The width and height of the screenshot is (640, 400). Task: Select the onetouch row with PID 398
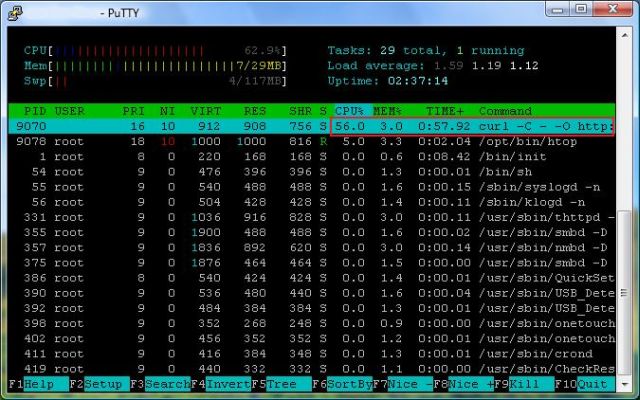click(x=311, y=323)
